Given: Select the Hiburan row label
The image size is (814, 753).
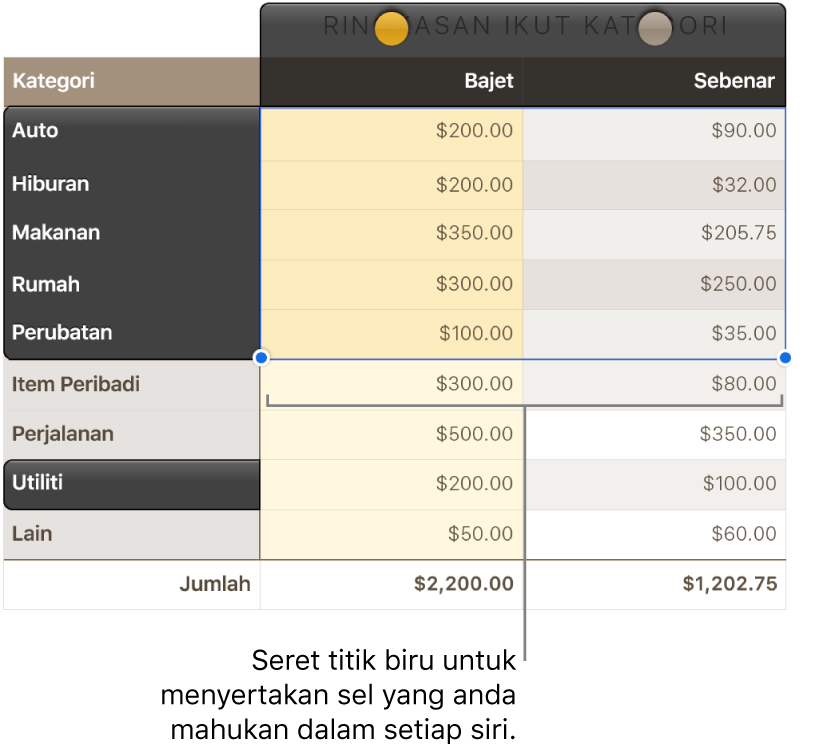Looking at the screenshot, I should pos(131,184).
